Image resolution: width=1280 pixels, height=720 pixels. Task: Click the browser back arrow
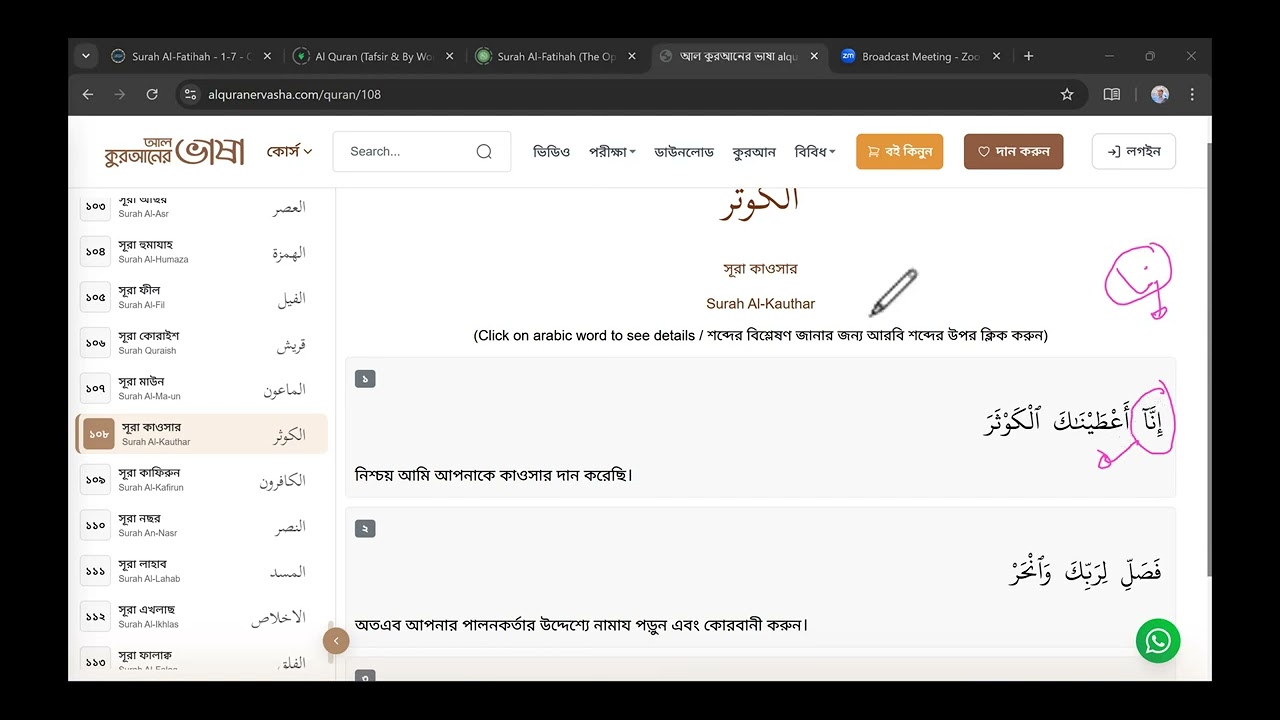click(88, 94)
